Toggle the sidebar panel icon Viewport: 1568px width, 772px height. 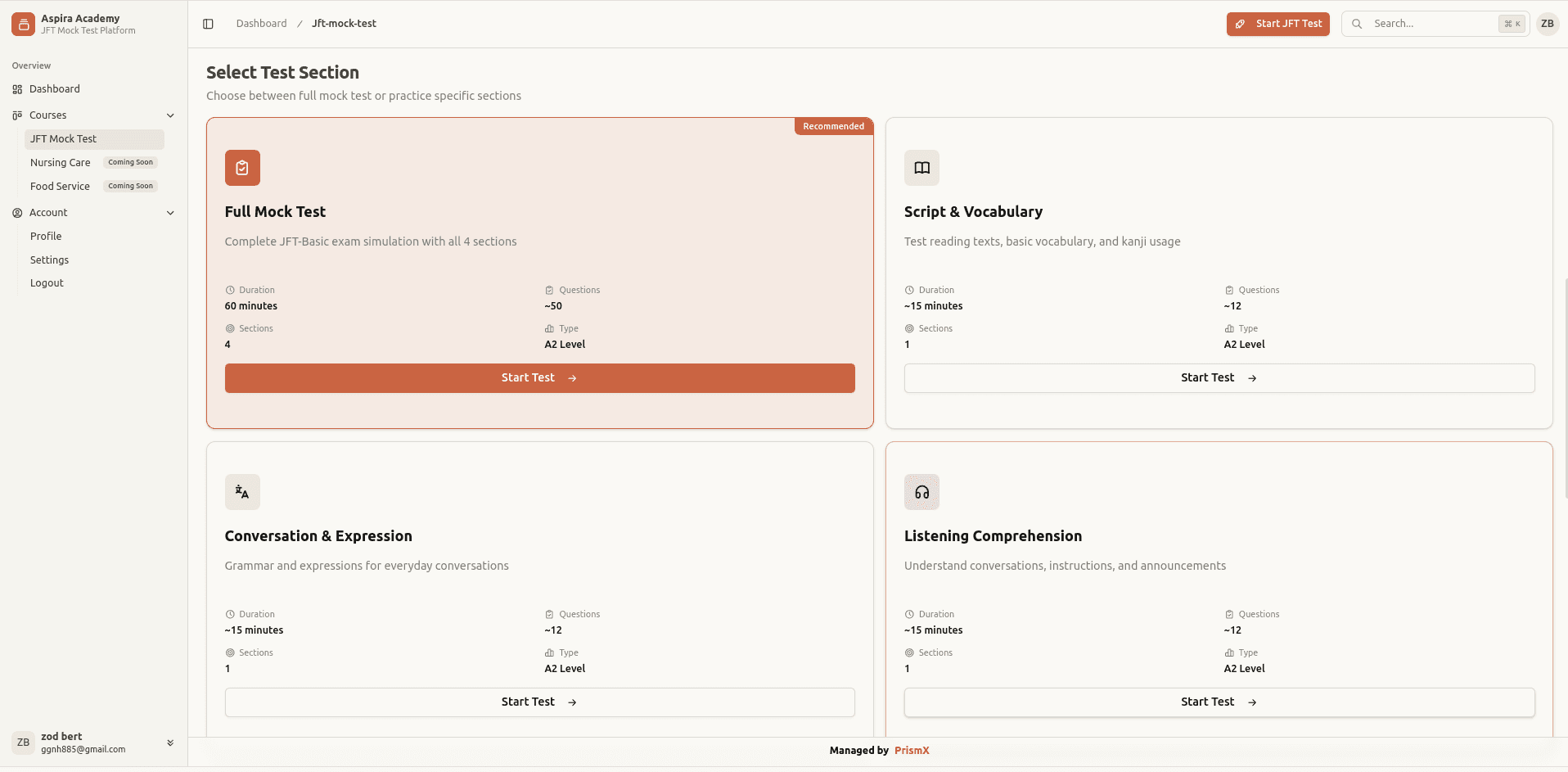[x=208, y=24]
